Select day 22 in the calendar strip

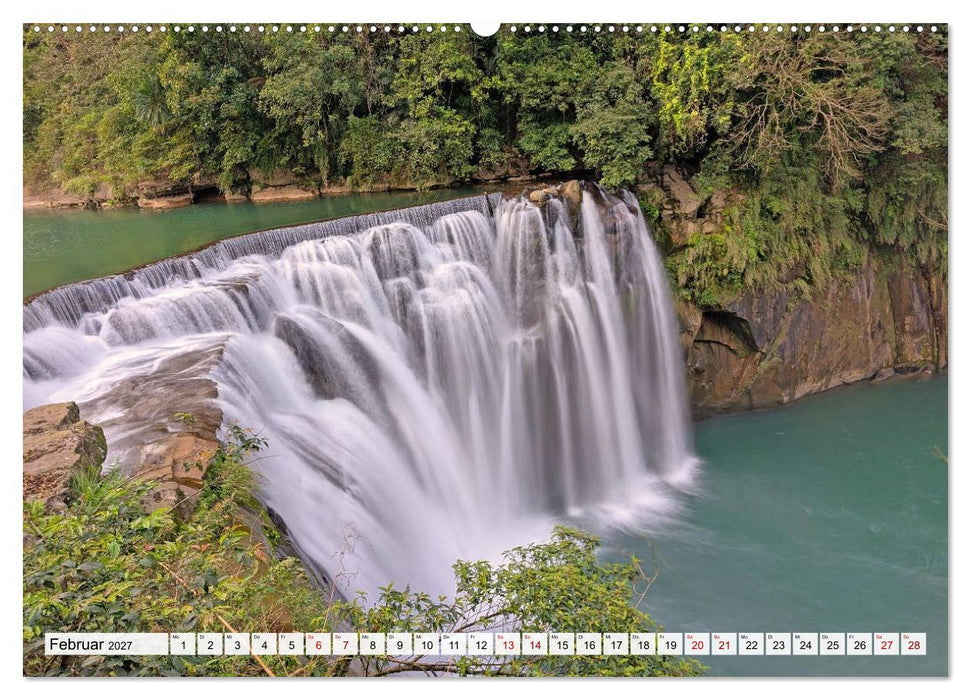(752, 644)
